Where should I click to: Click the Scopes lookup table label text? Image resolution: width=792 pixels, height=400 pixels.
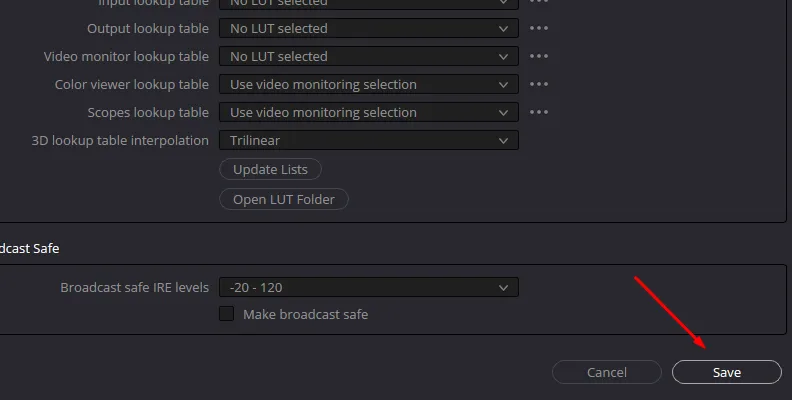point(148,112)
